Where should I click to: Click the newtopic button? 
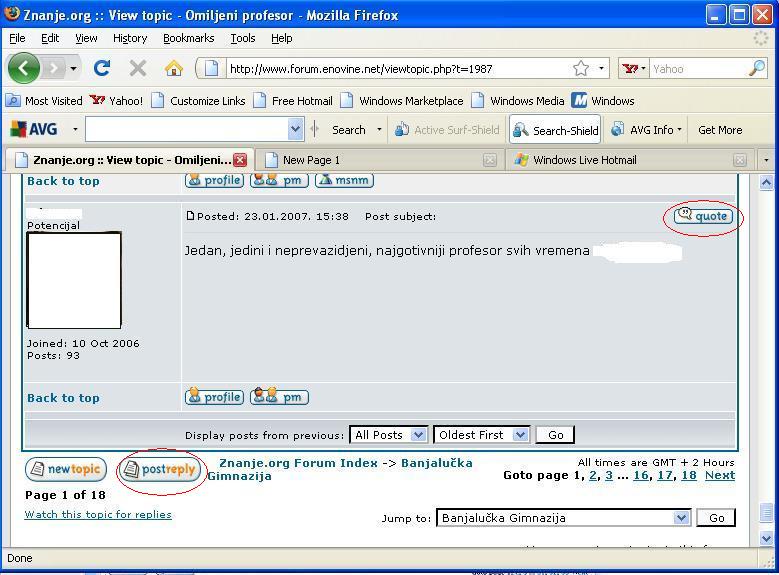[x=65, y=469]
